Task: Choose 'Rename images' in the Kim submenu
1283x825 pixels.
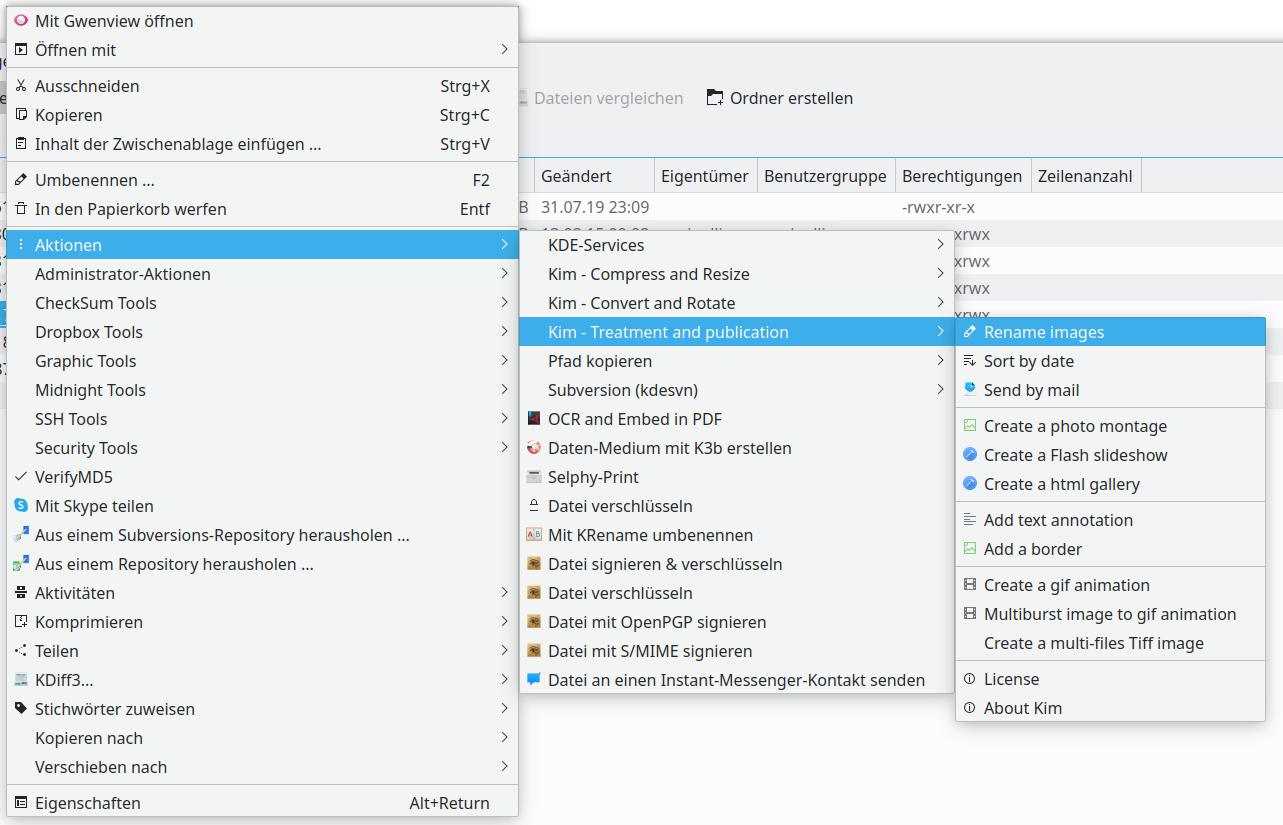Action: pos(1110,332)
